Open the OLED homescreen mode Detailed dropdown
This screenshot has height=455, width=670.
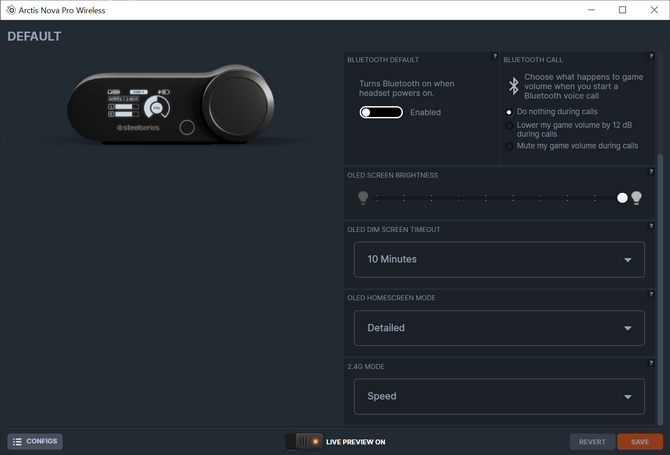tap(499, 328)
